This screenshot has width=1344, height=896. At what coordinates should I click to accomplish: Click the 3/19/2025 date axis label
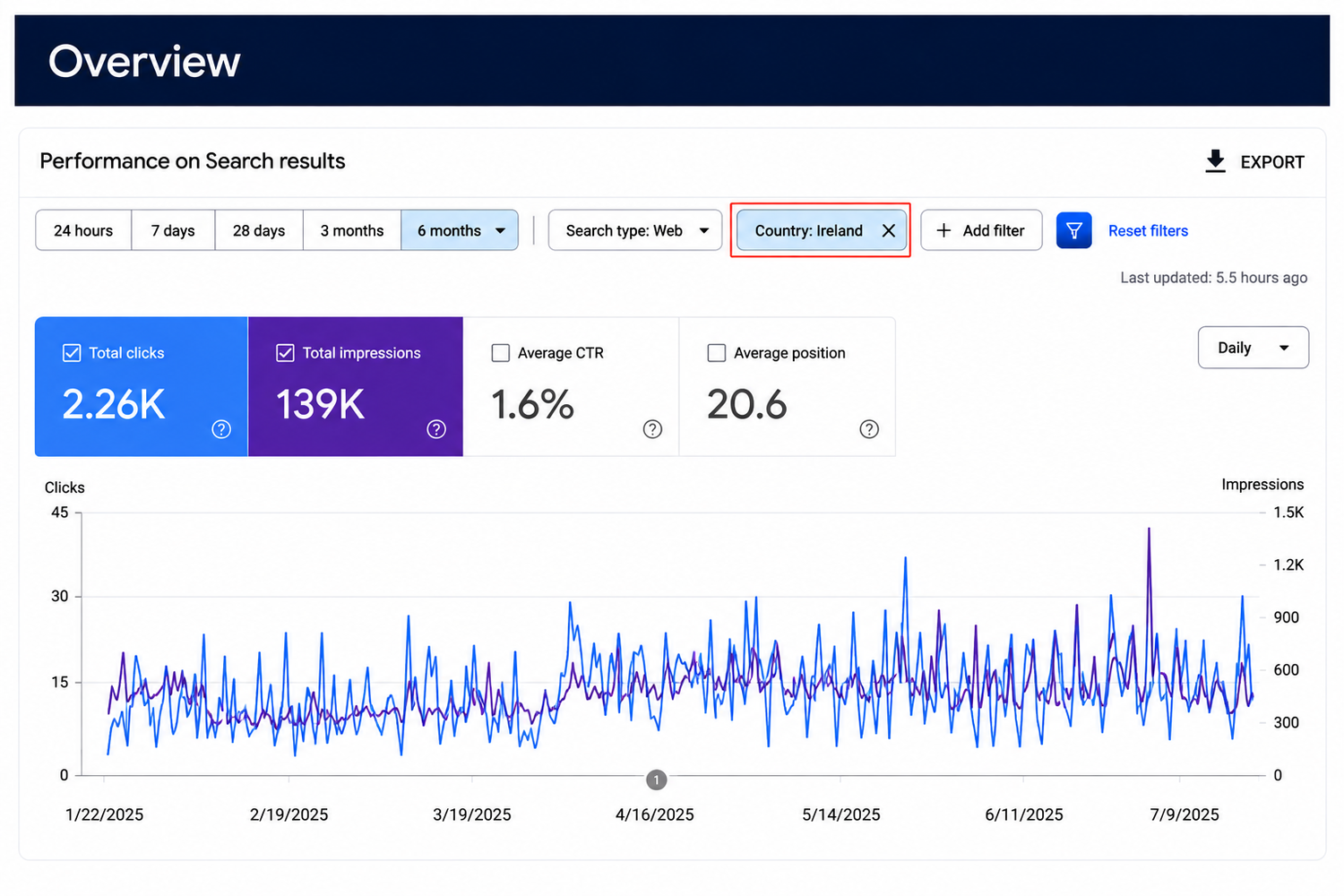[x=472, y=814]
